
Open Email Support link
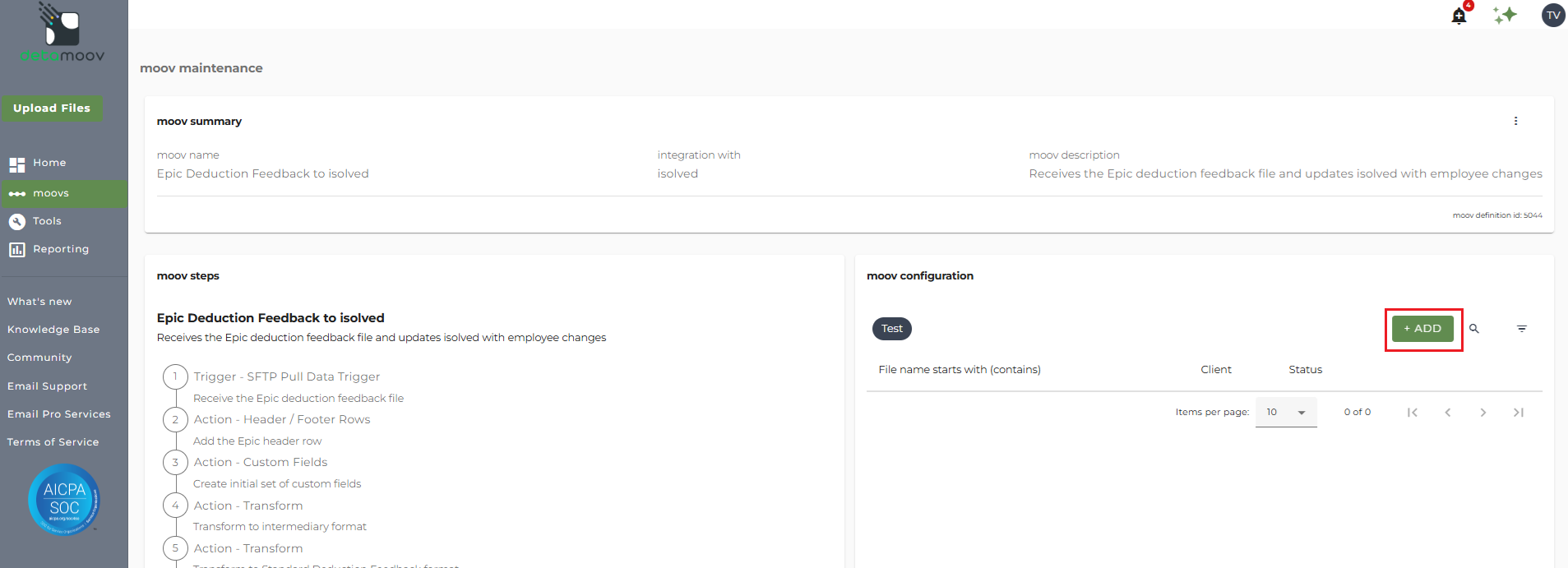click(x=47, y=386)
